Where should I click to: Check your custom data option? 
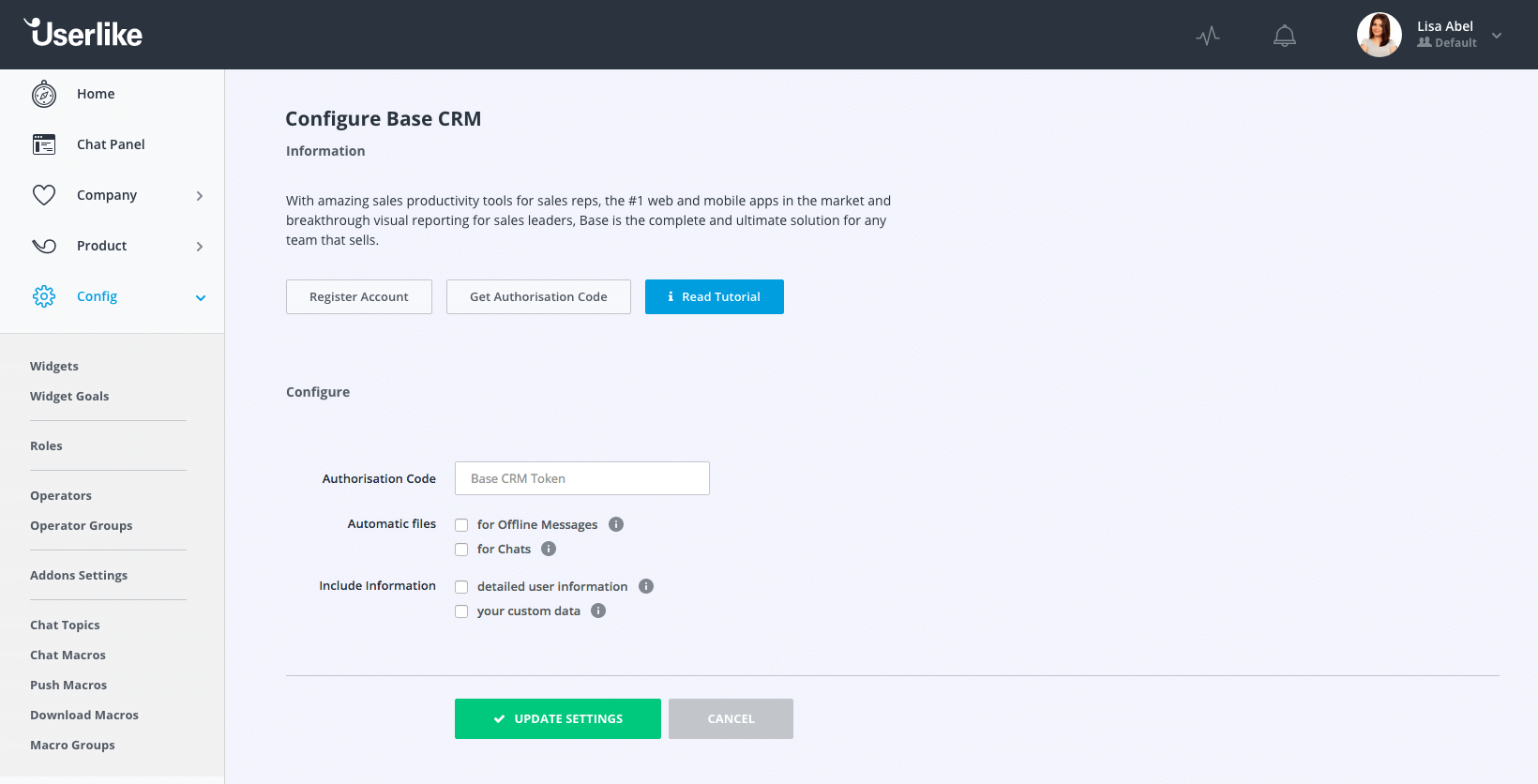pyautogui.click(x=461, y=611)
